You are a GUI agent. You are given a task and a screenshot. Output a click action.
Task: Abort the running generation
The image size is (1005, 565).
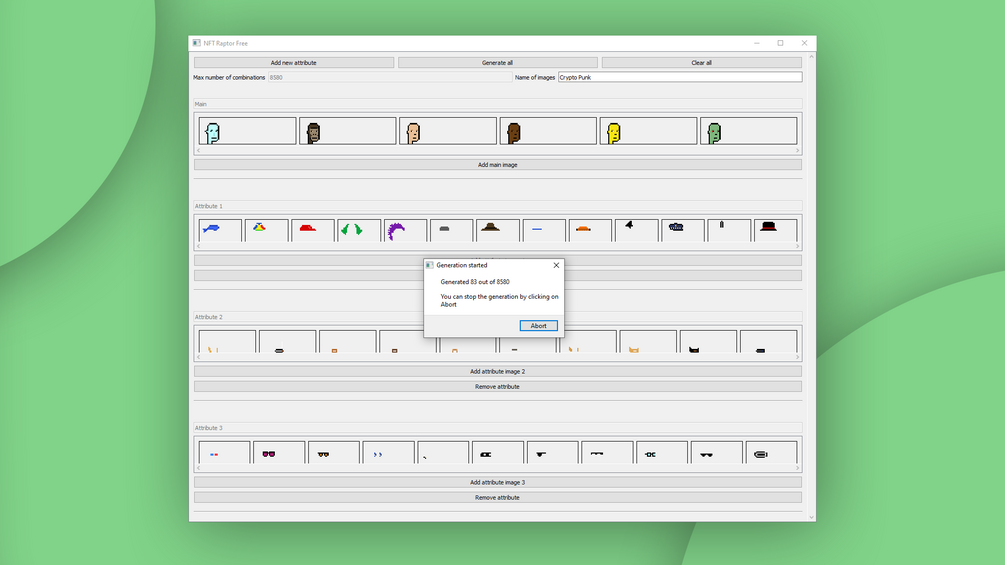(x=538, y=326)
